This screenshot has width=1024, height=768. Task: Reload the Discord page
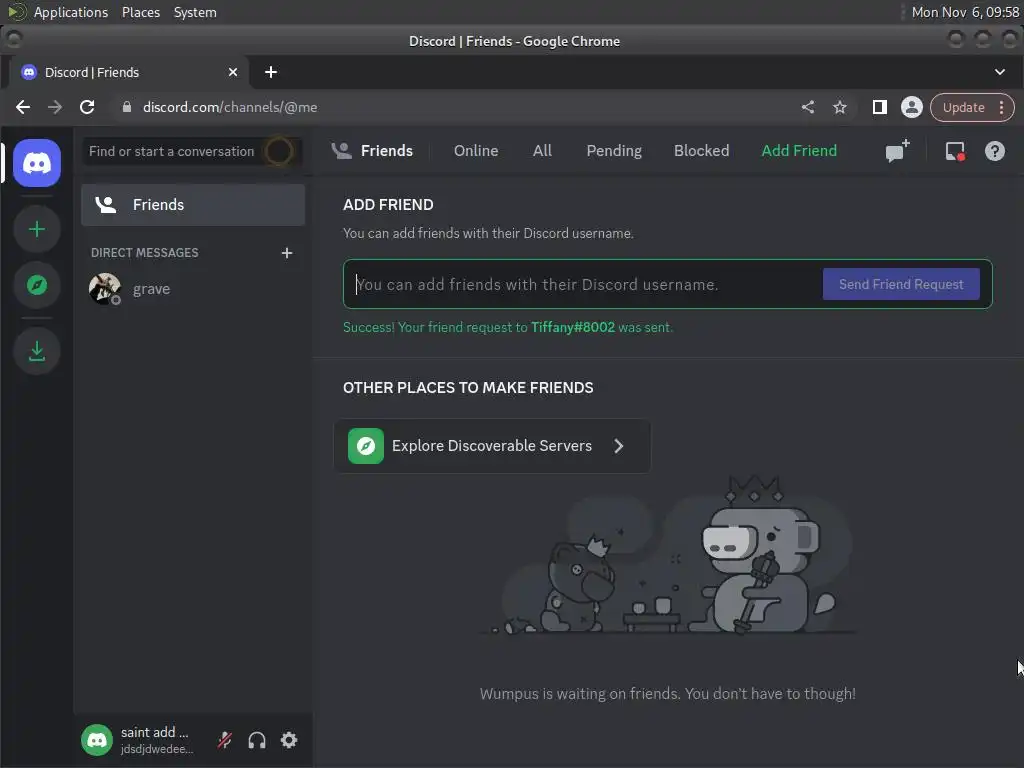87,107
